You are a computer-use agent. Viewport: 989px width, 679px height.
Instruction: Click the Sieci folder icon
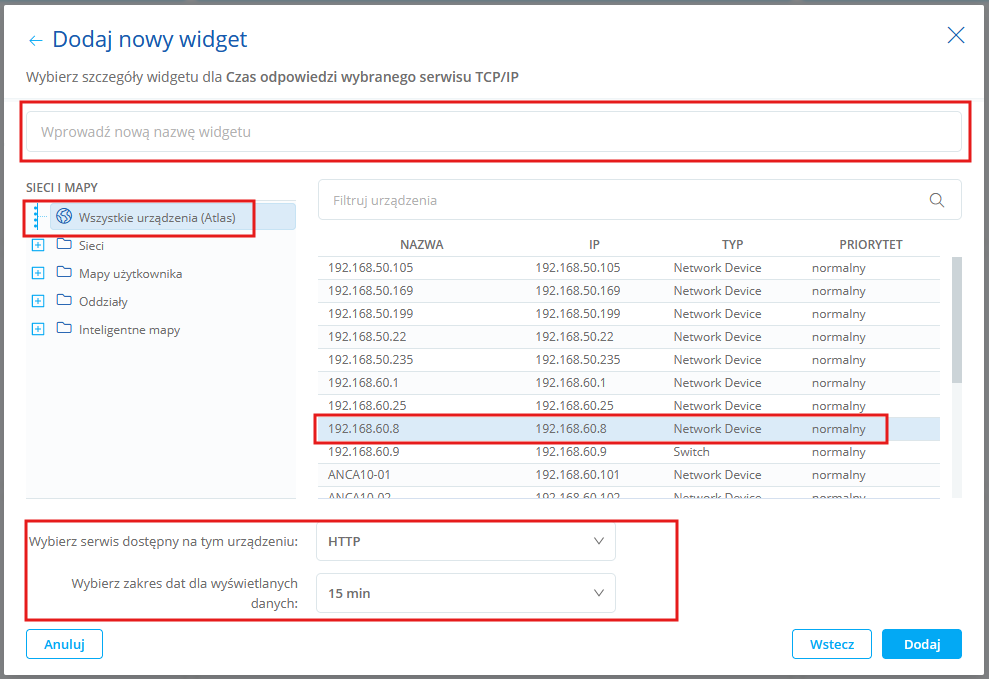coord(64,245)
